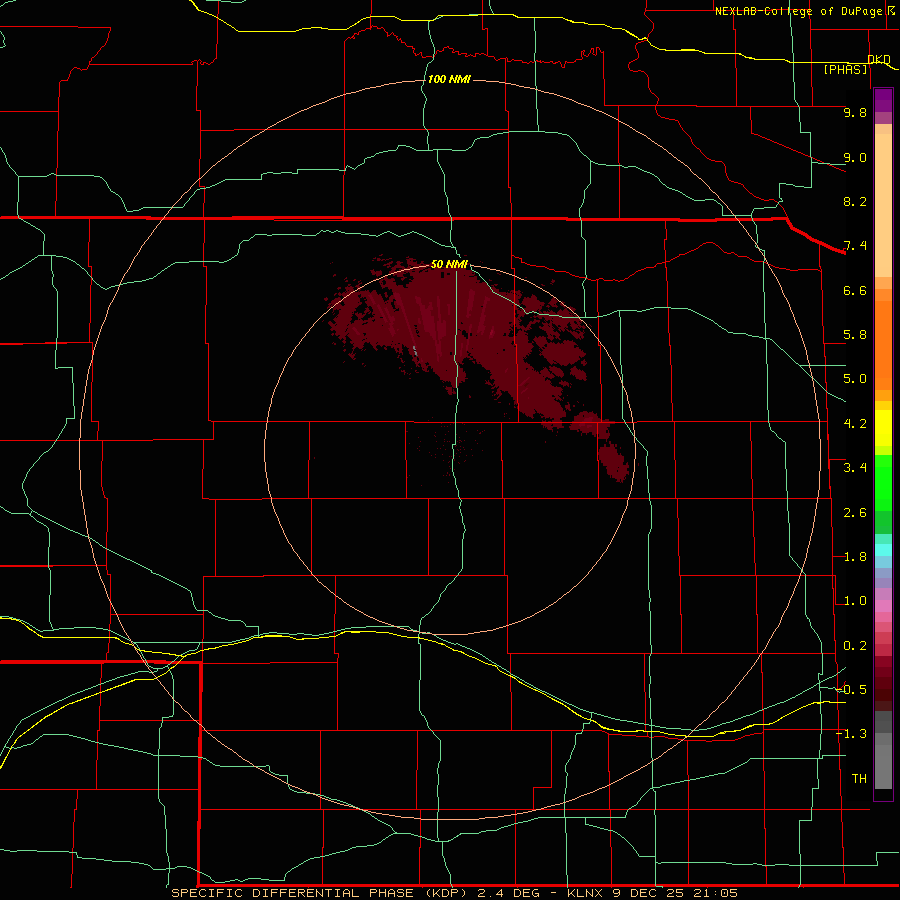Viewport: 900px width, 900px height.
Task: Click the bright green swatch in the color scale
Action: [883, 482]
